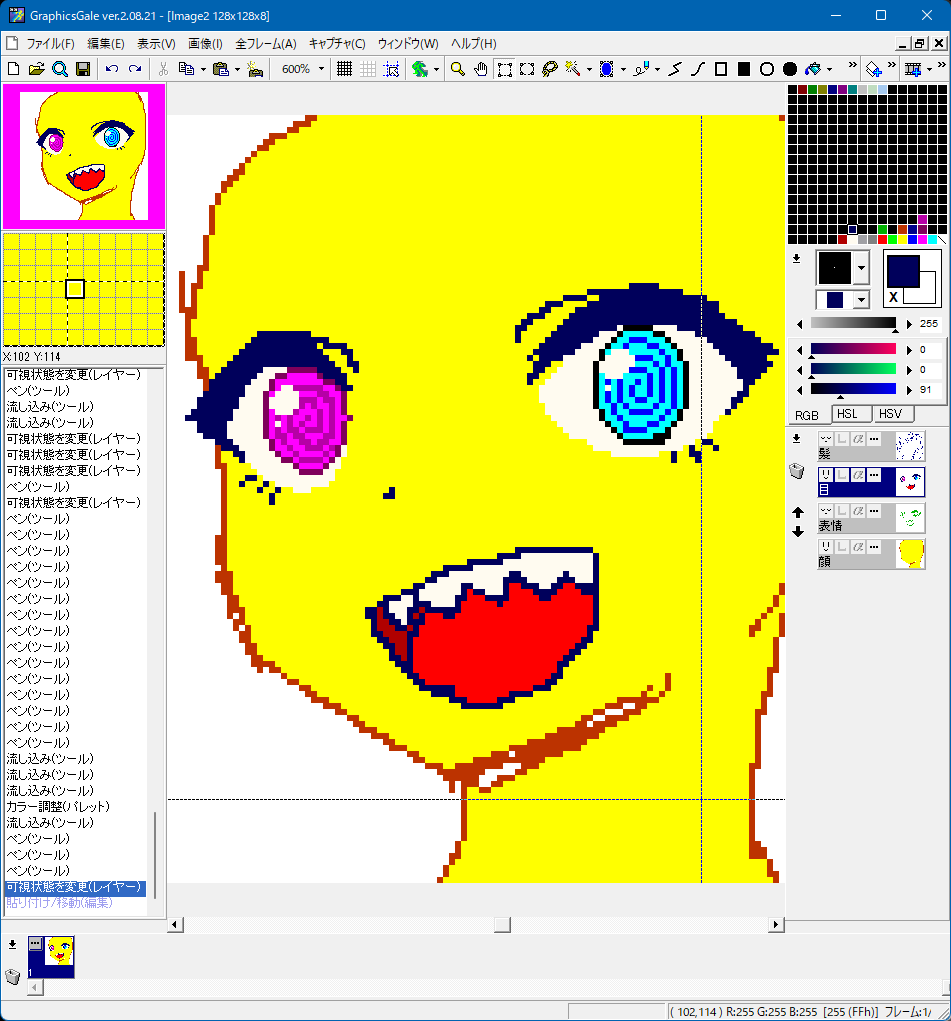Toggle the pixel grid display icon
The width and height of the screenshot is (951, 1021).
click(x=344, y=69)
